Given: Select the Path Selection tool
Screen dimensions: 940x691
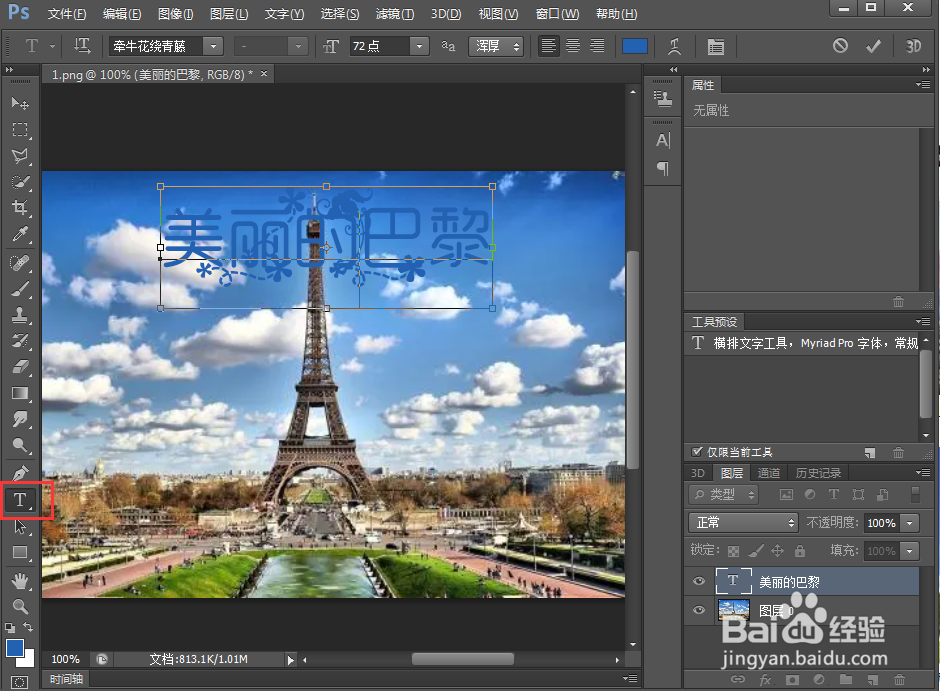Looking at the screenshot, I should click(20, 526).
